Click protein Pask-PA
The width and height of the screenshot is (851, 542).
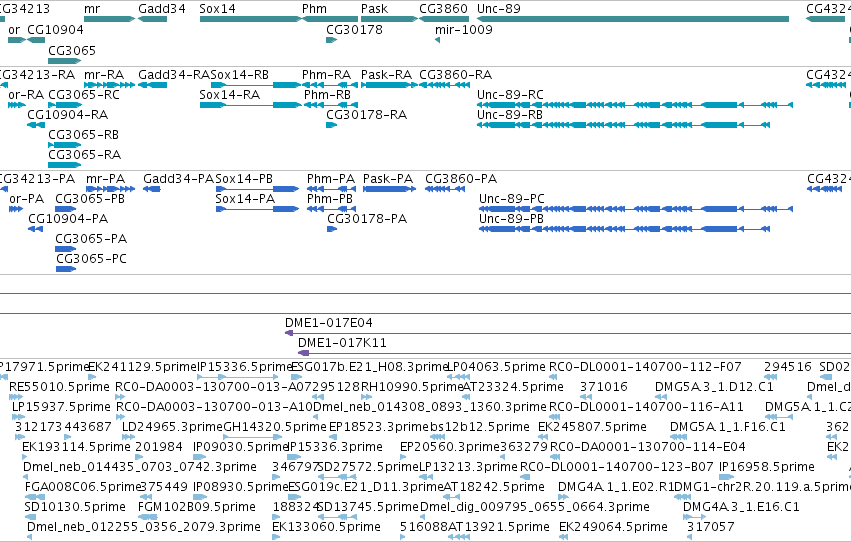[390, 189]
